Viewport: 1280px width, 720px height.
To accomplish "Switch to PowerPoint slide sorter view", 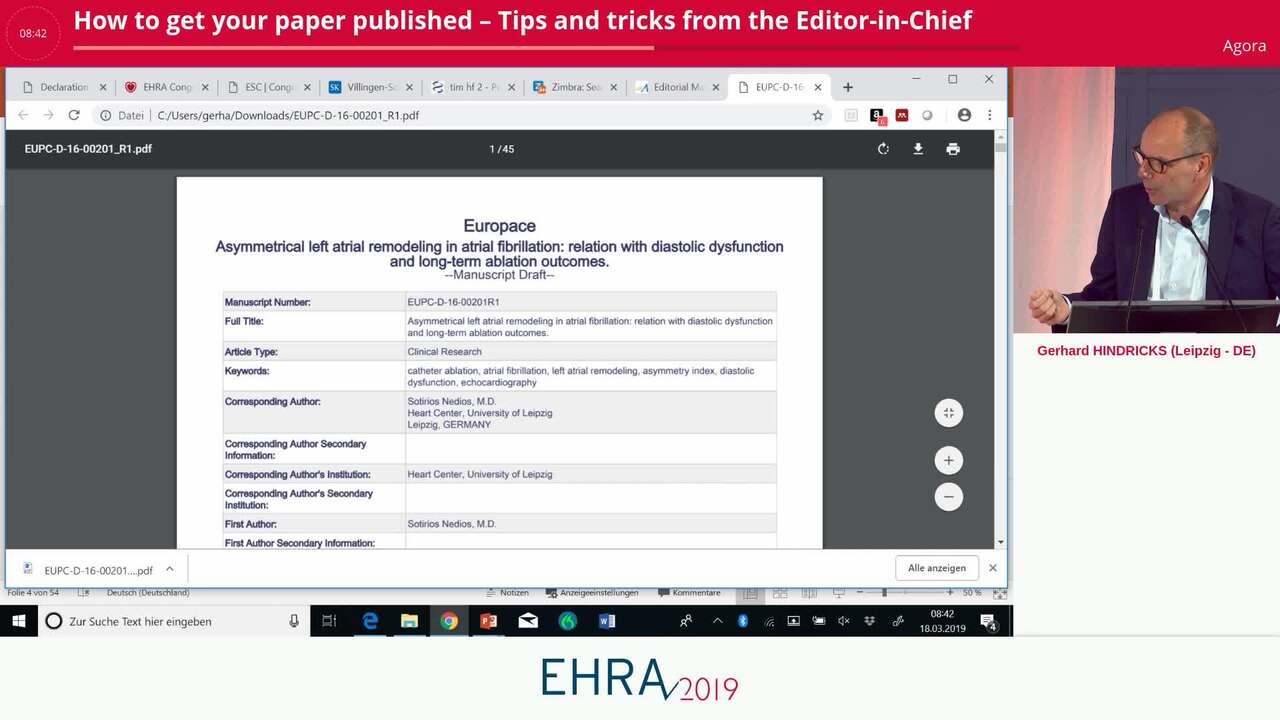I will tap(780, 592).
